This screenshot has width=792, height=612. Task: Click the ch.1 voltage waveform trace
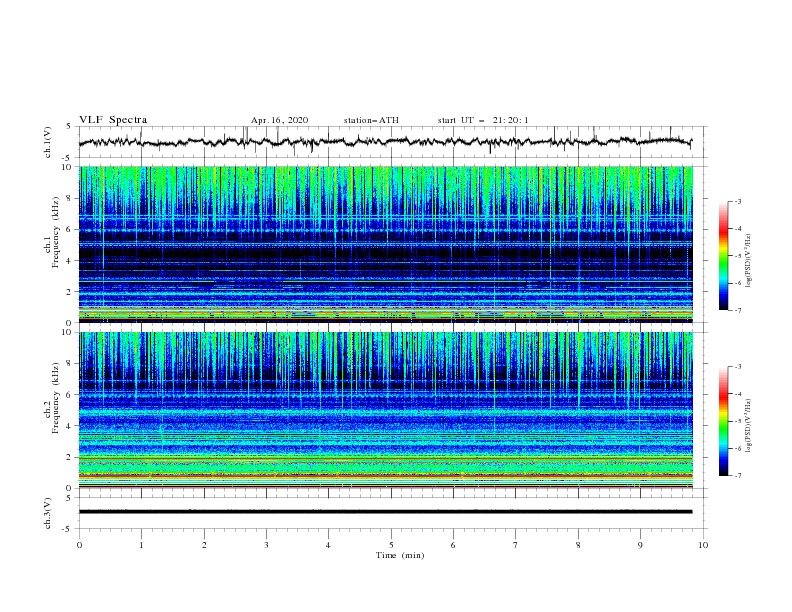point(385,141)
